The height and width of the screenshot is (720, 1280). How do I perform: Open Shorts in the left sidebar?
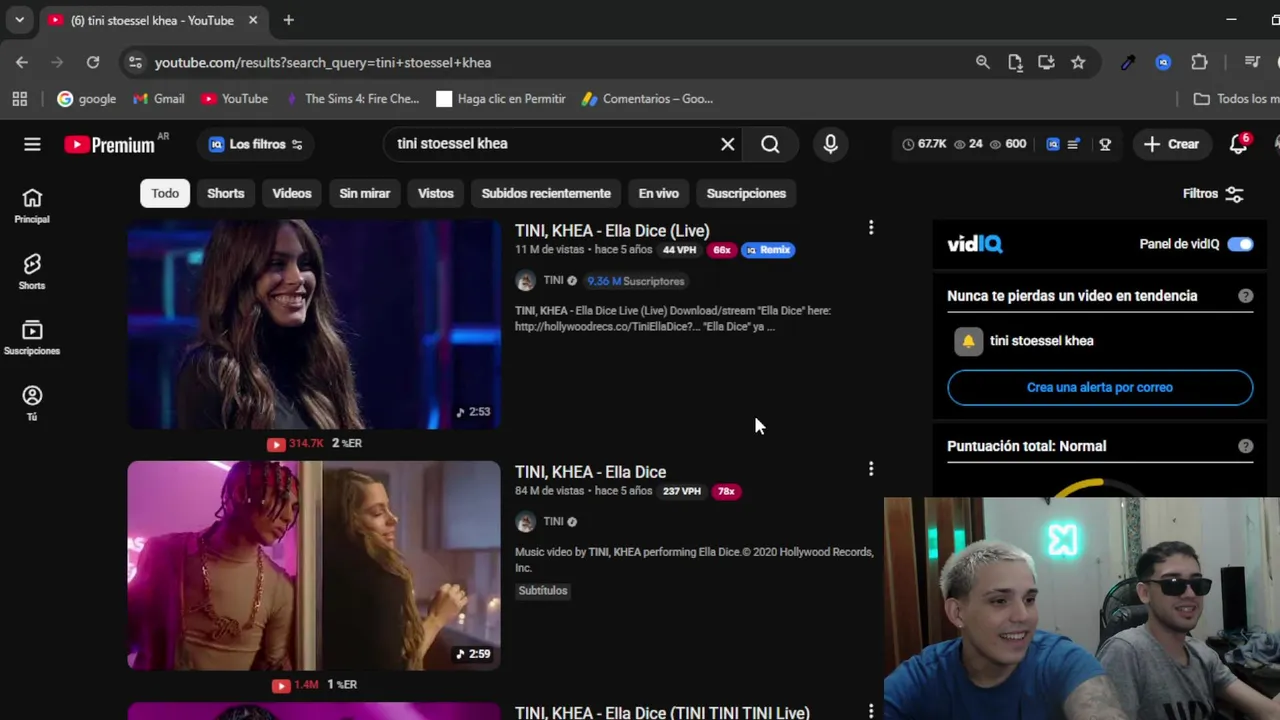[x=32, y=272]
